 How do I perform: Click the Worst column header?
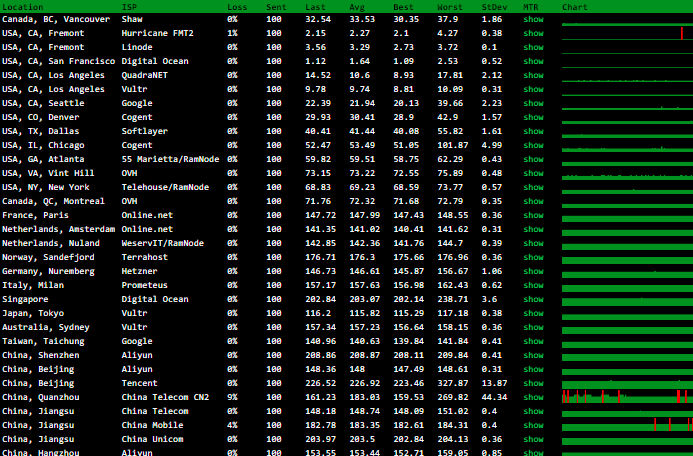point(450,7)
